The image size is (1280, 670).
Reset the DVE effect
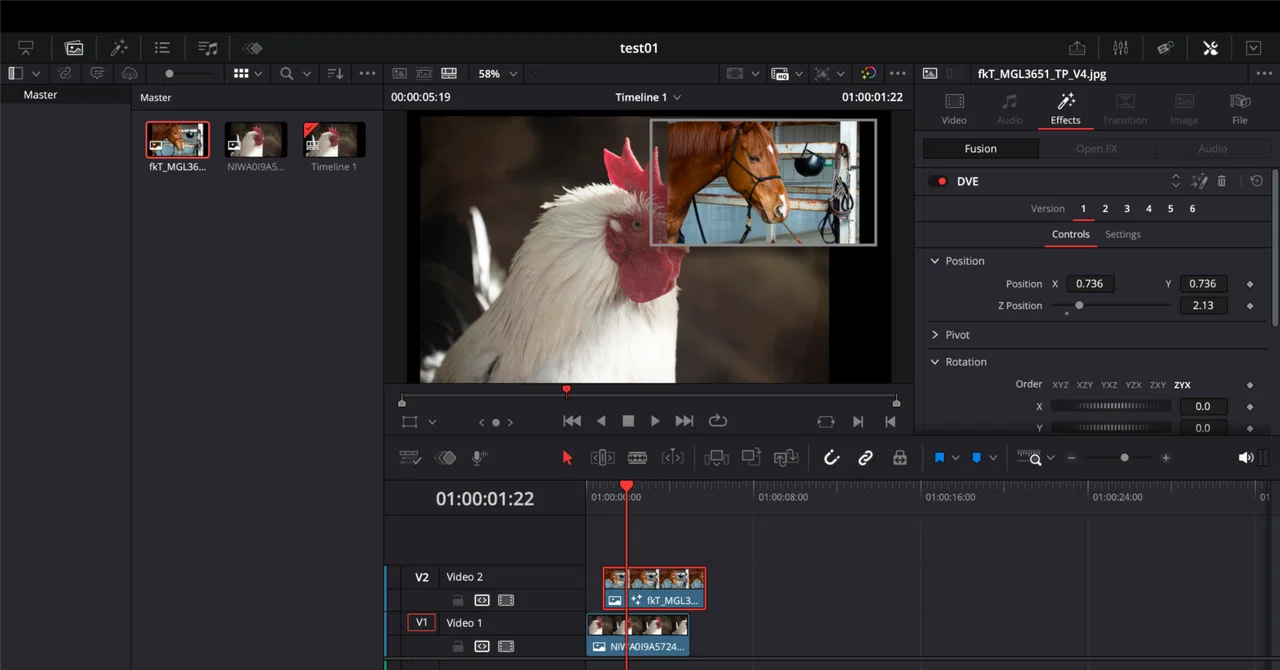tap(1257, 181)
